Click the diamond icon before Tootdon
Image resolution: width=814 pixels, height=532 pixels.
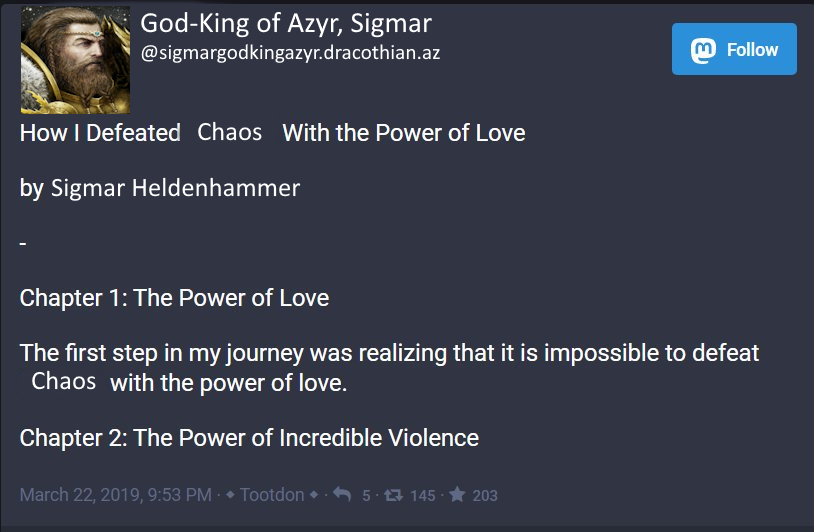tap(231, 495)
